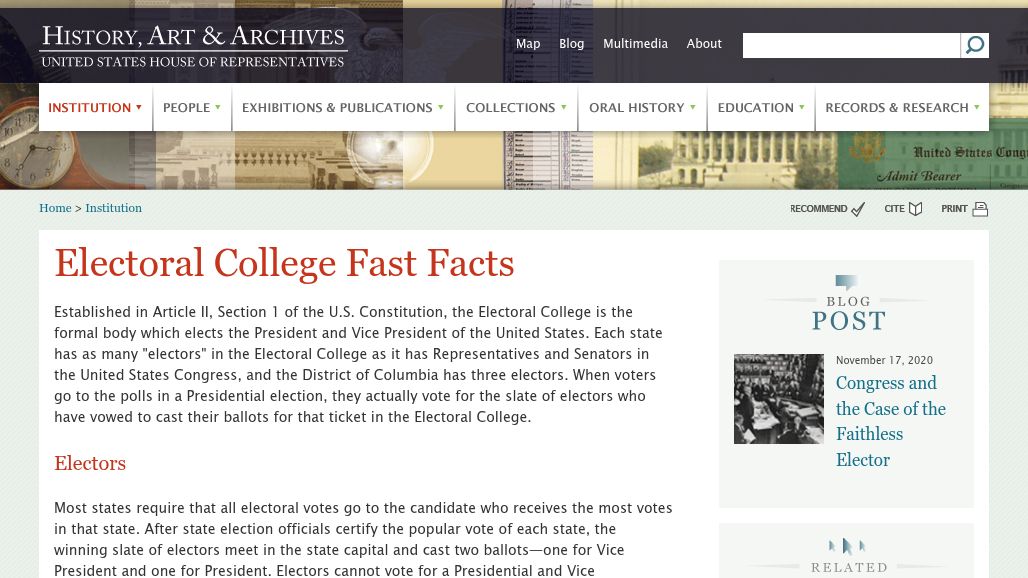Open the Collections menu
This screenshot has height=578, width=1028.
tap(516, 108)
